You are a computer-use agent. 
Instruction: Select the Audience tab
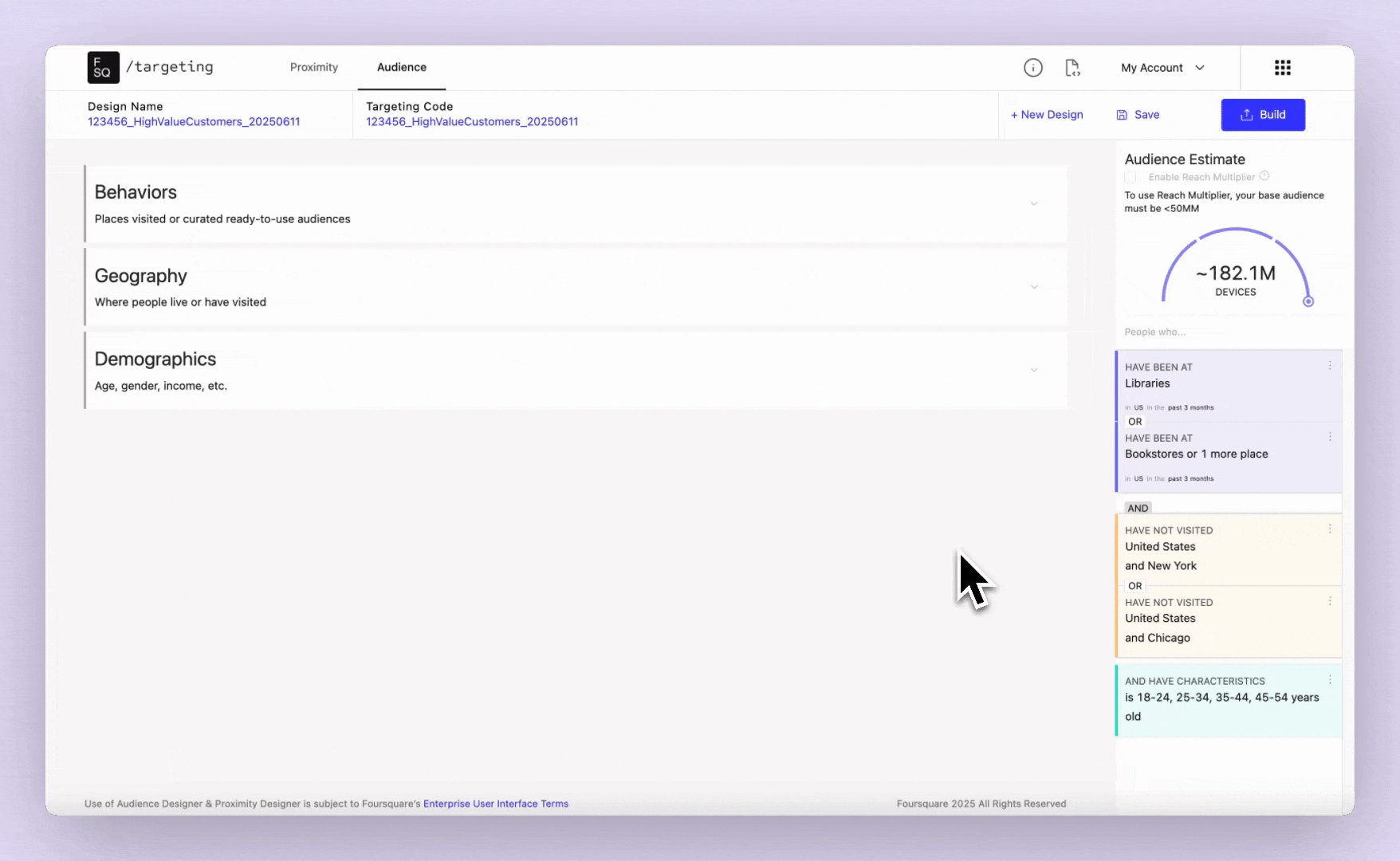click(402, 68)
